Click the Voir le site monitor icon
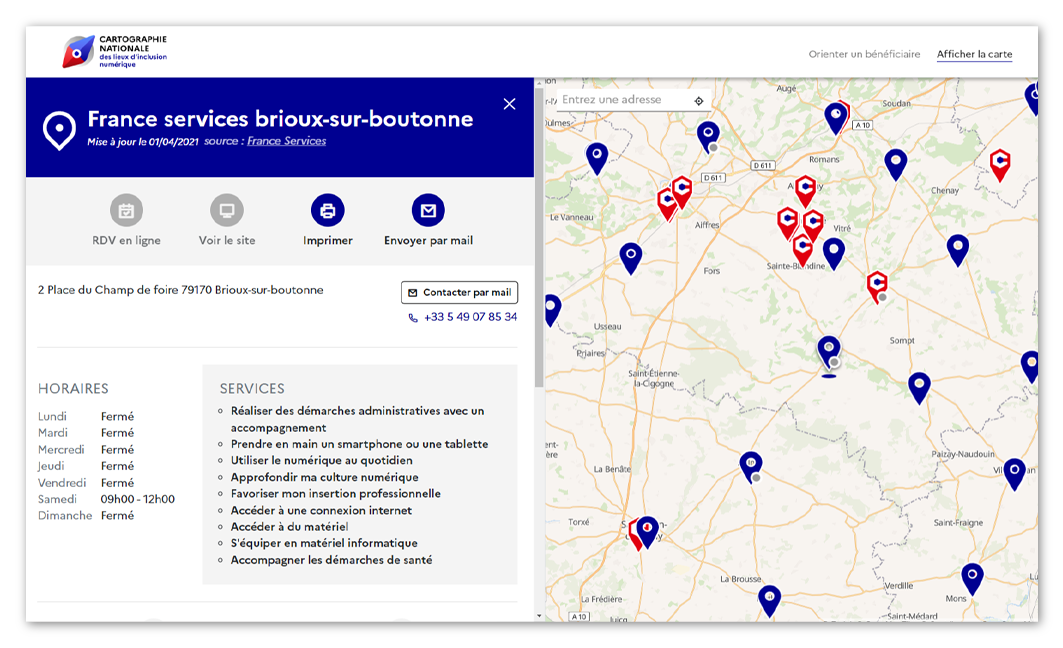Screen dimensions: 1063x648 [226, 211]
